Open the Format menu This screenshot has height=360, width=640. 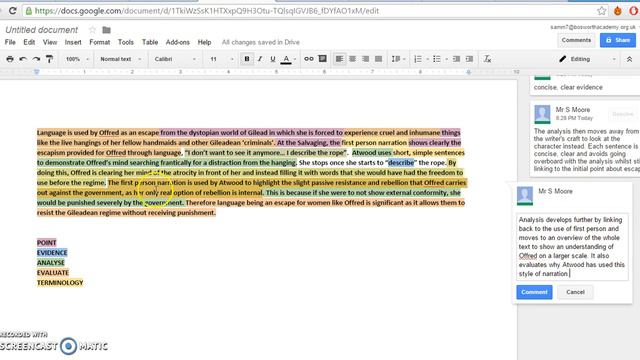[x=100, y=42]
